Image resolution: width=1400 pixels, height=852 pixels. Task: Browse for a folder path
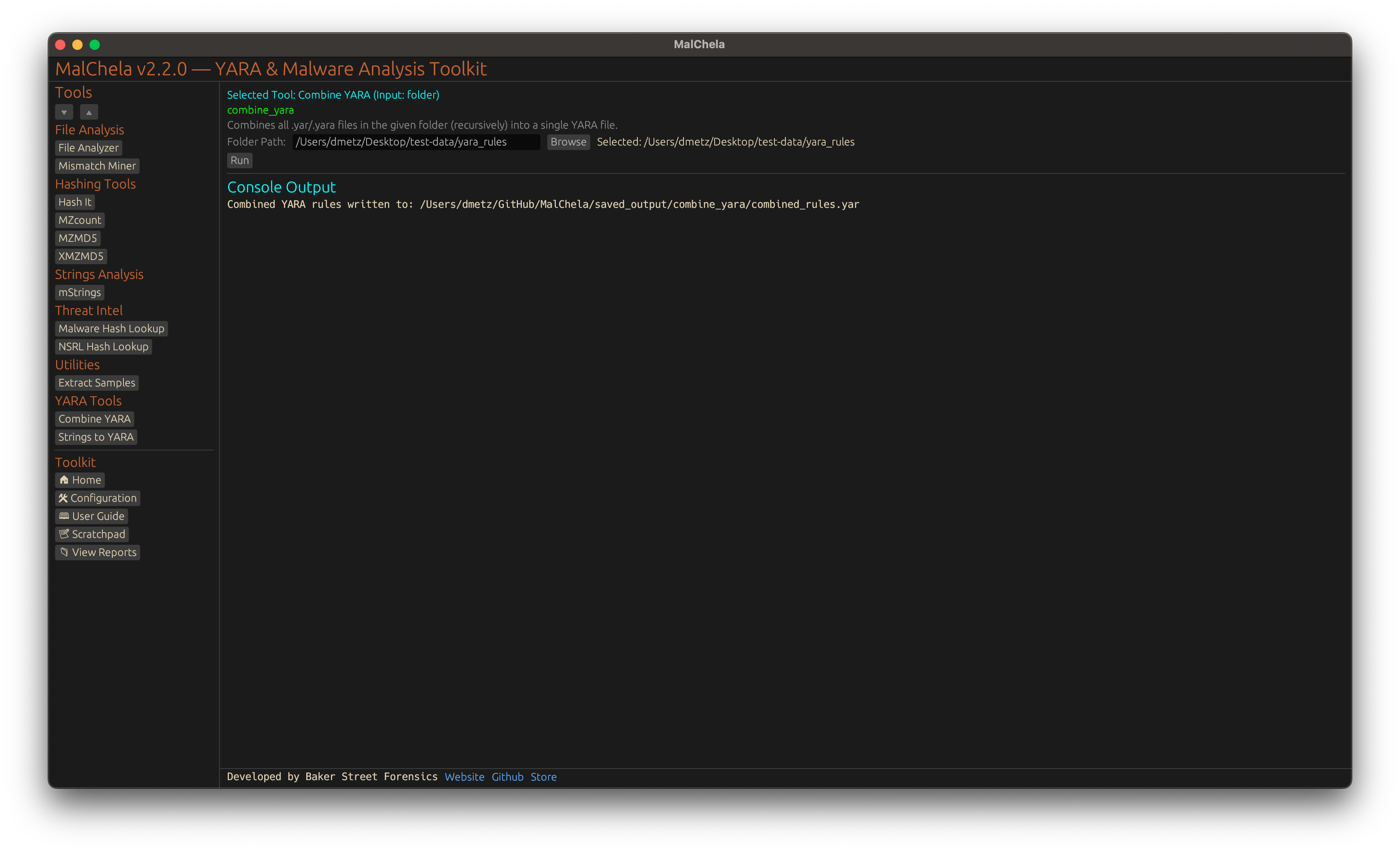[x=567, y=142]
